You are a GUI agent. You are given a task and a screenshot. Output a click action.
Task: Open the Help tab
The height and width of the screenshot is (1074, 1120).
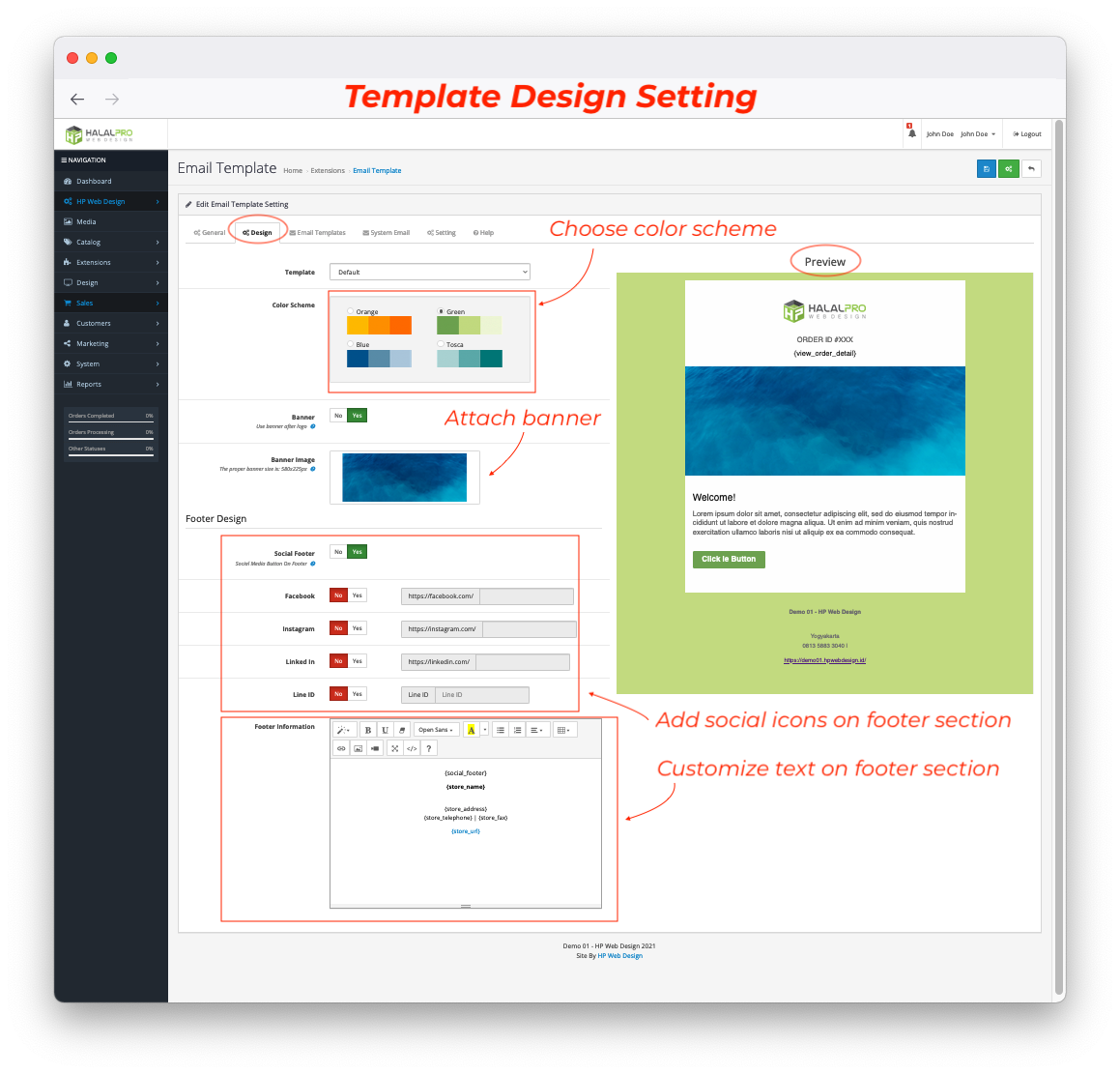point(483,232)
